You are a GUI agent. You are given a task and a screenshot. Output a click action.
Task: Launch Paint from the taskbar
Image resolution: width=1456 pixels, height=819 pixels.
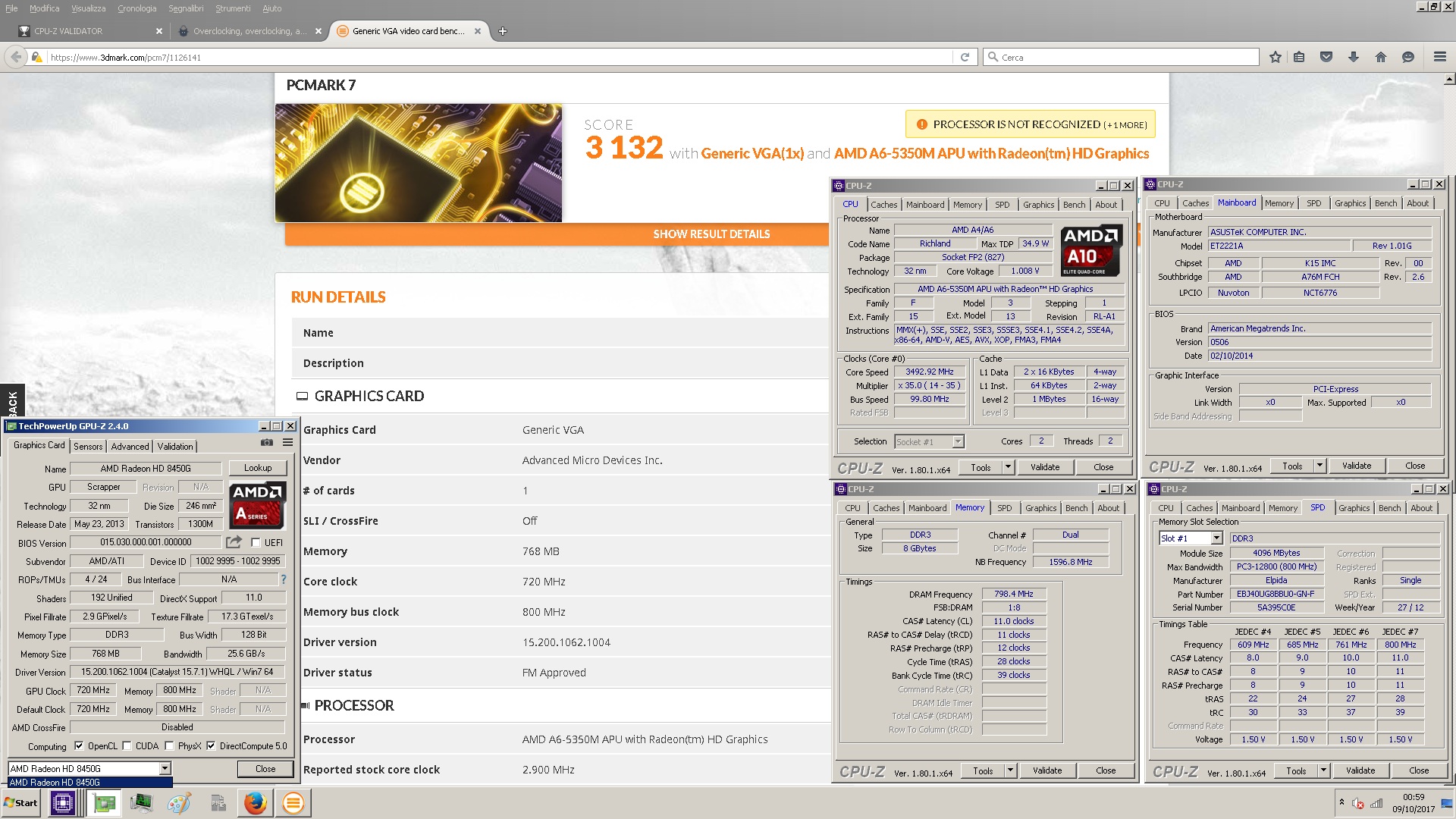point(179,802)
